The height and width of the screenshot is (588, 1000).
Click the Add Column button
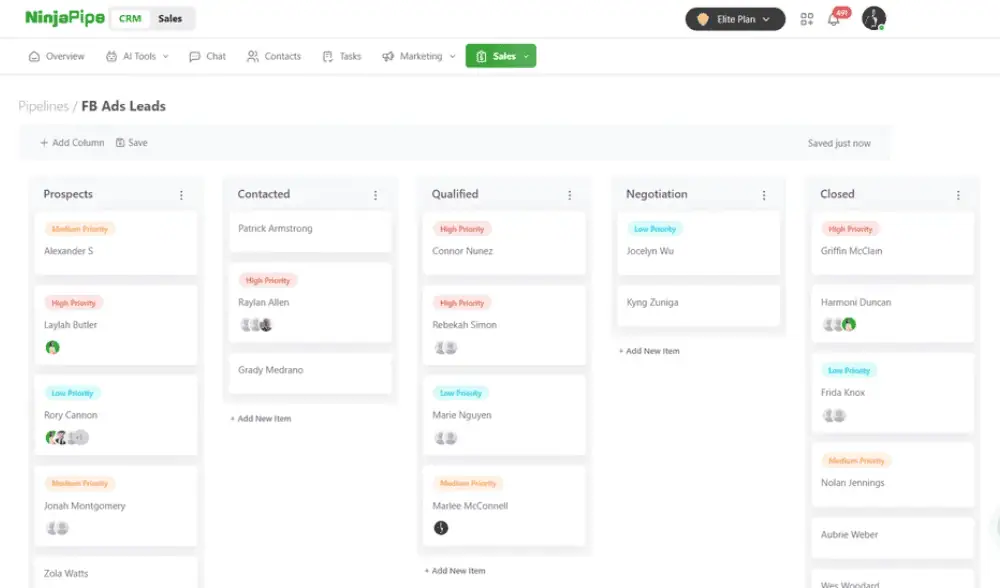pyautogui.click(x=72, y=143)
